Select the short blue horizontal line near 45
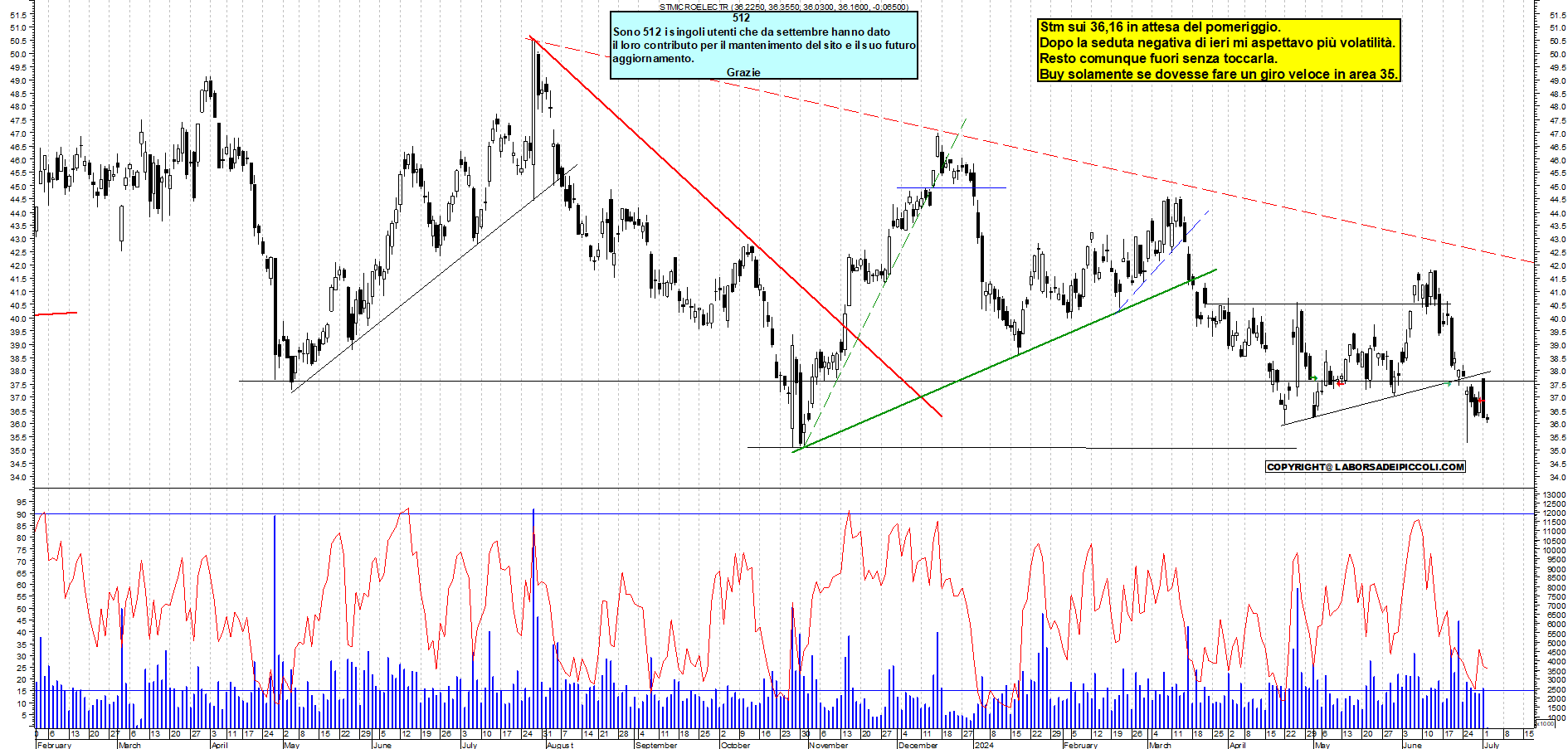The width and height of the screenshot is (1568, 749). [x=952, y=188]
